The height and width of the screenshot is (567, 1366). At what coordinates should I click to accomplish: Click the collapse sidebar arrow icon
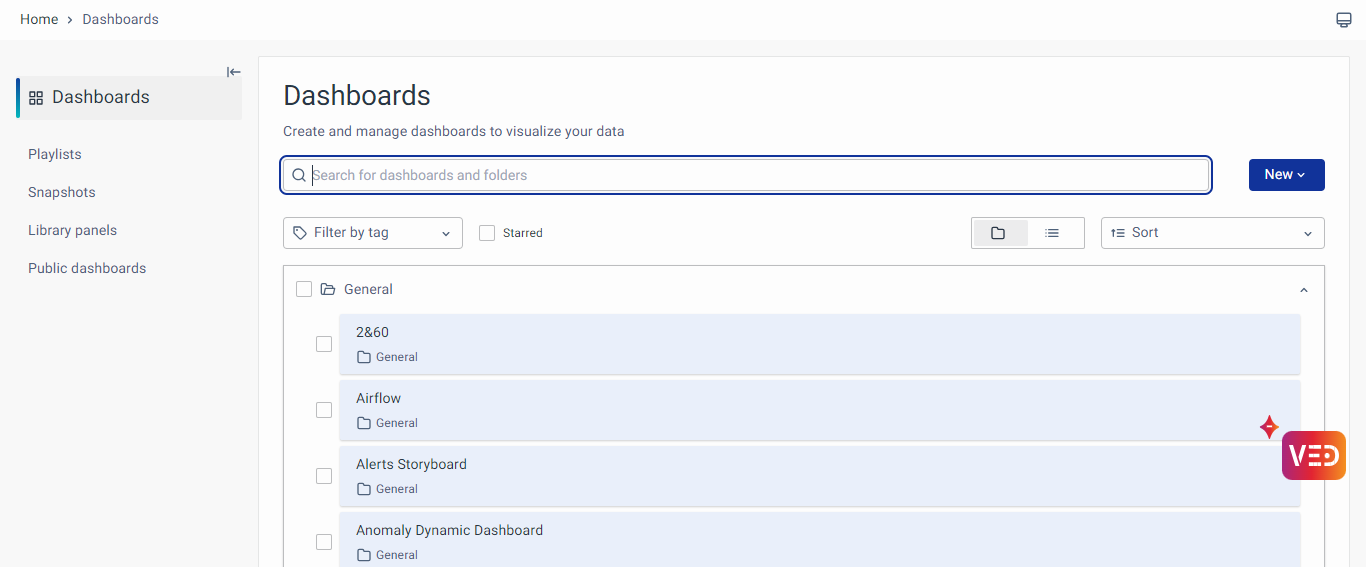pos(233,72)
